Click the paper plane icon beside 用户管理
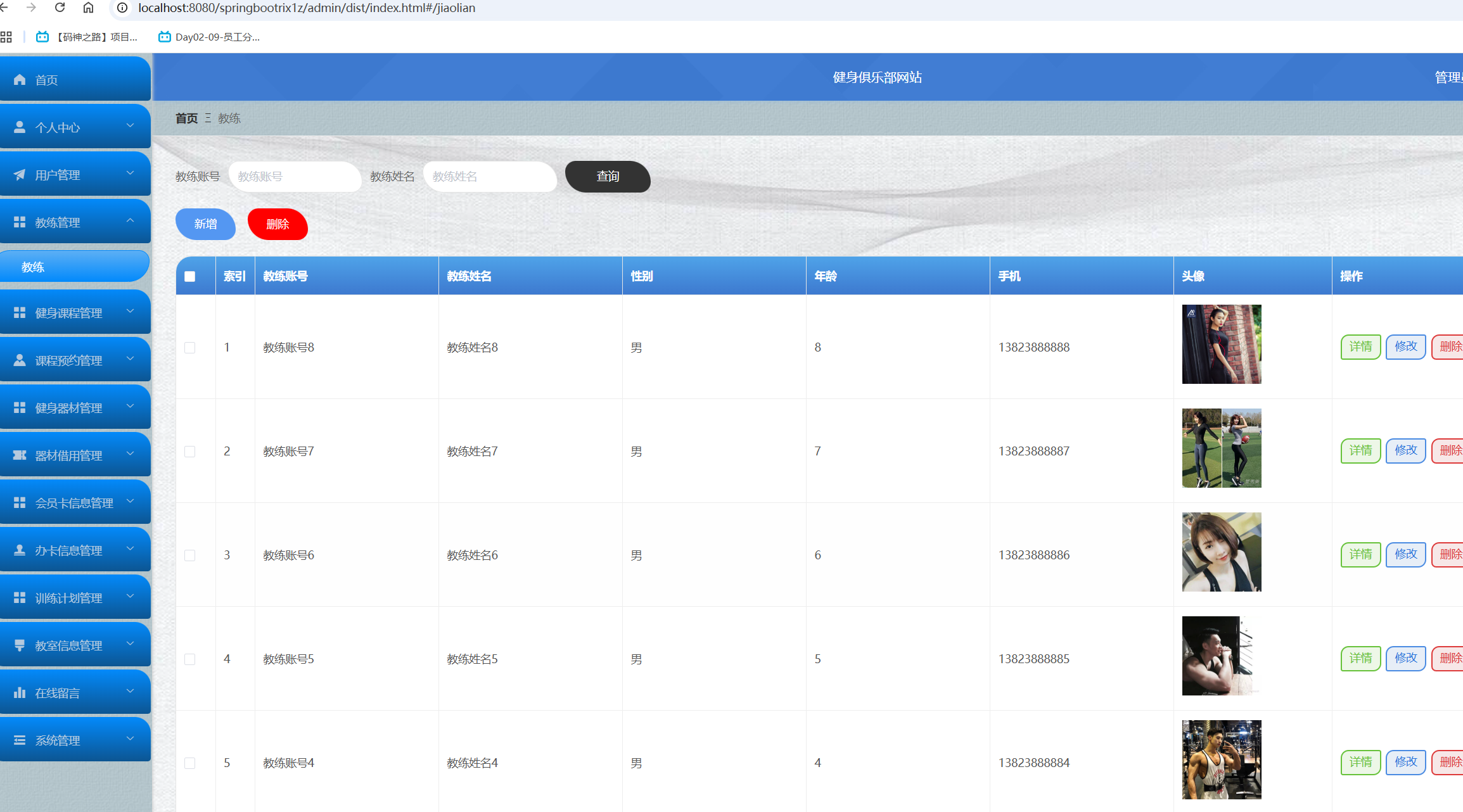 pos(20,175)
